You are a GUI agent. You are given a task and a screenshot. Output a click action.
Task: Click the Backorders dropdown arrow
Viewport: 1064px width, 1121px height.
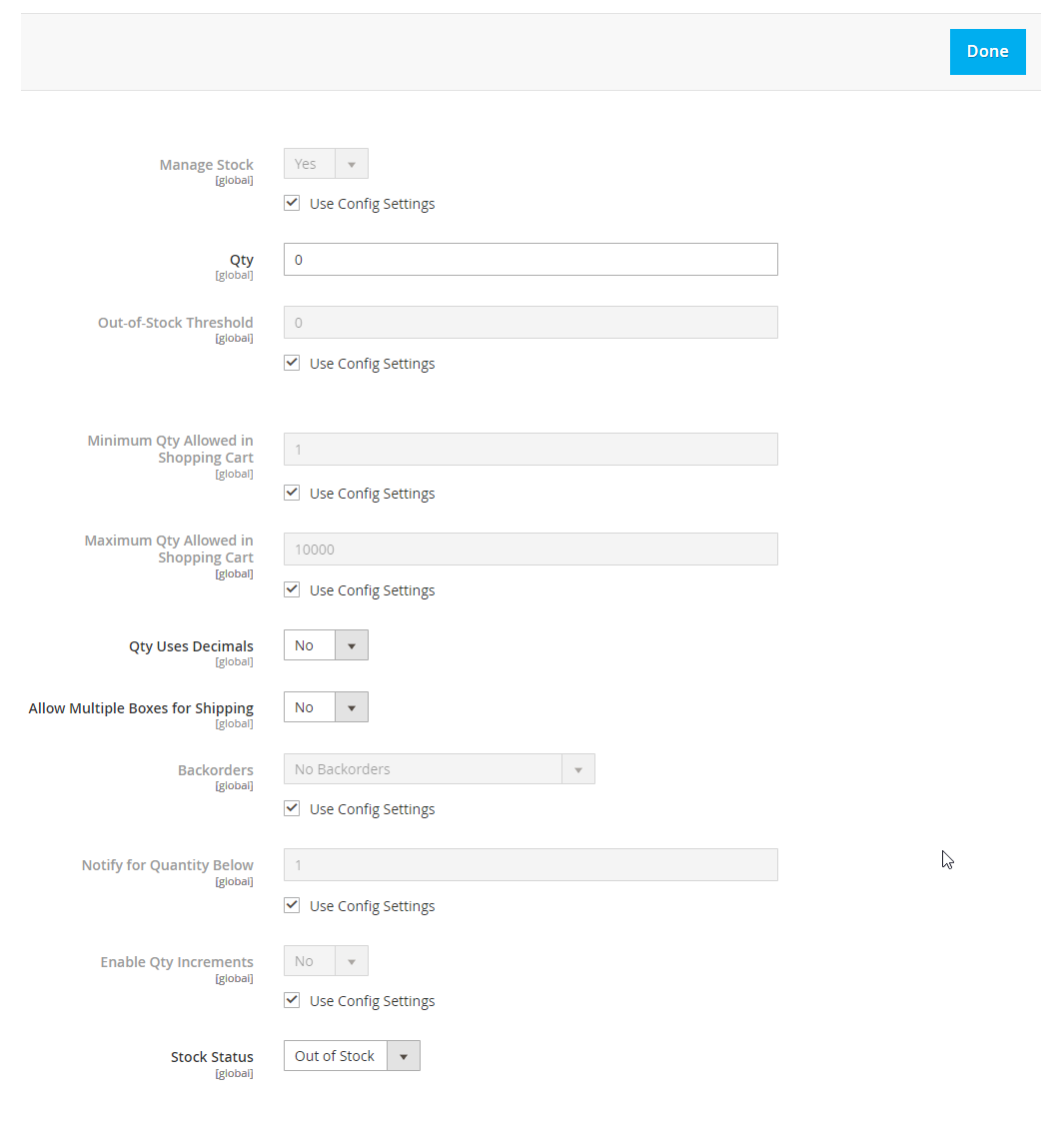tap(577, 769)
